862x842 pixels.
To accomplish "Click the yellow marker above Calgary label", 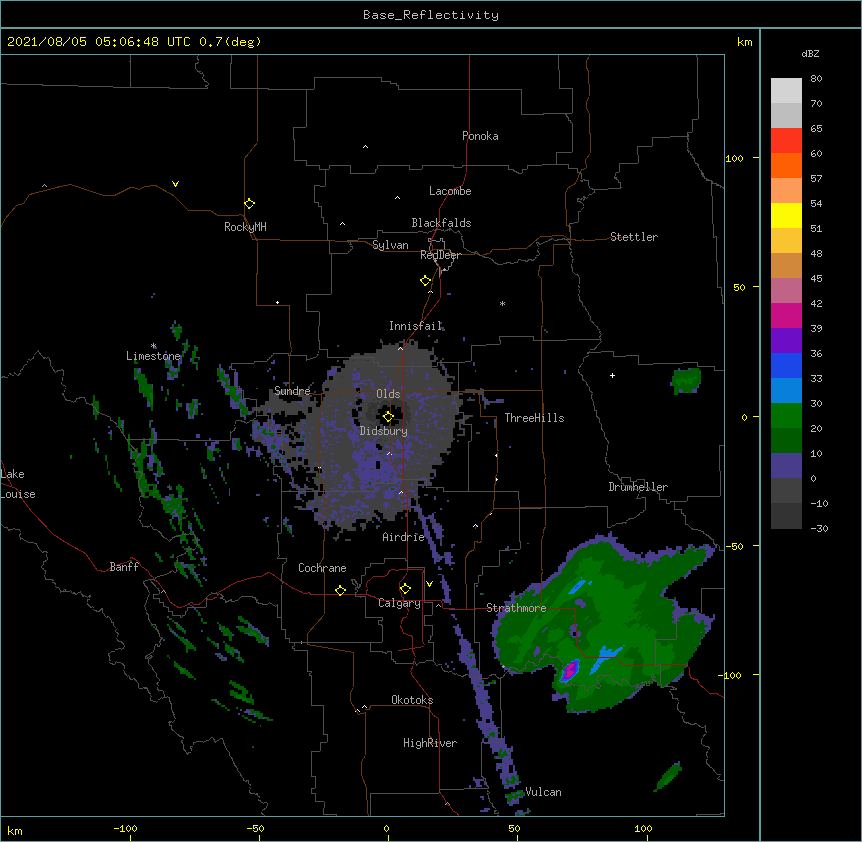I will [x=405, y=589].
